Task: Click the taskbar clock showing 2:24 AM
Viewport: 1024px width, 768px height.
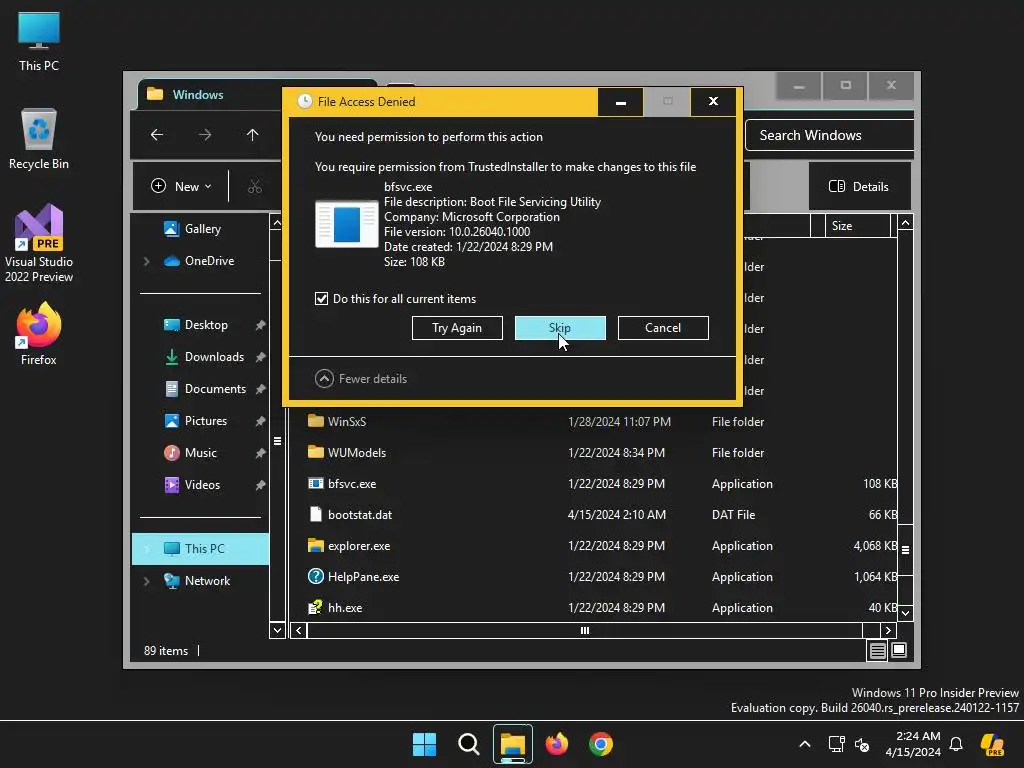Action: (913, 744)
